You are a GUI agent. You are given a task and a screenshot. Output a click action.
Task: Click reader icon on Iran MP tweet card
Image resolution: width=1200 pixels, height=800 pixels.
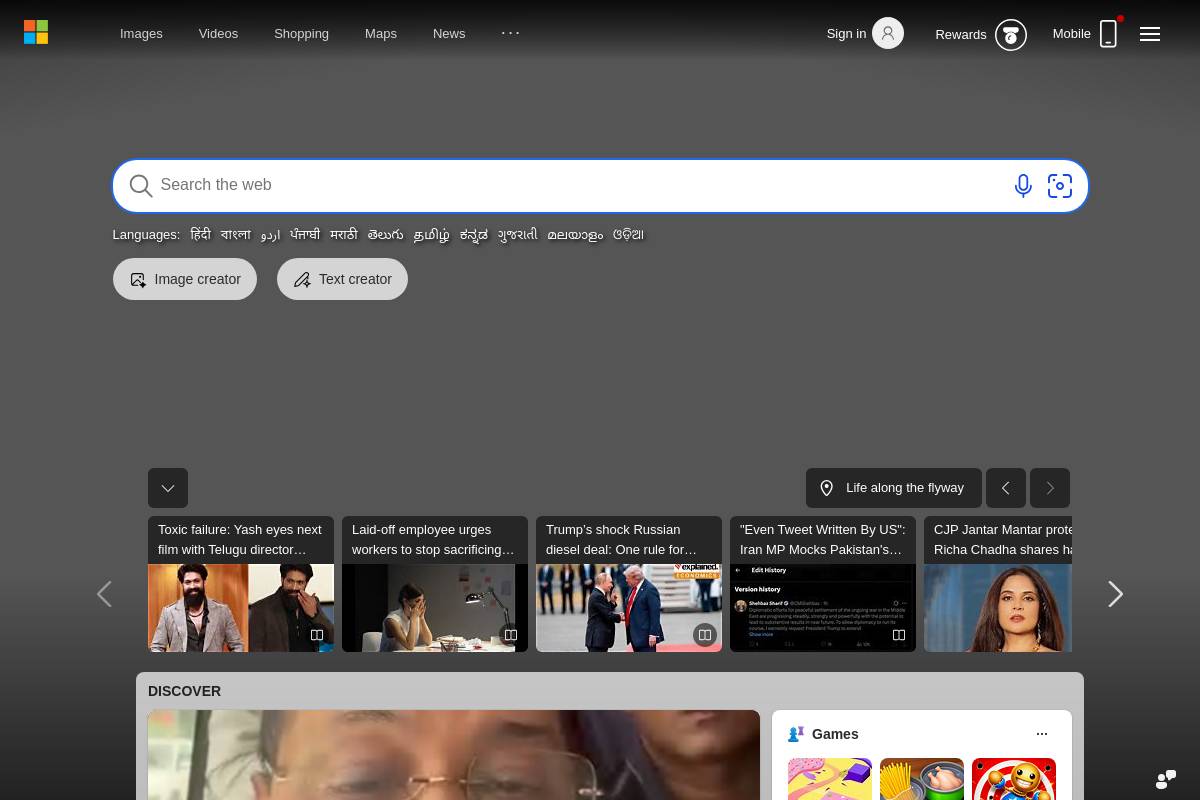pyautogui.click(x=899, y=635)
